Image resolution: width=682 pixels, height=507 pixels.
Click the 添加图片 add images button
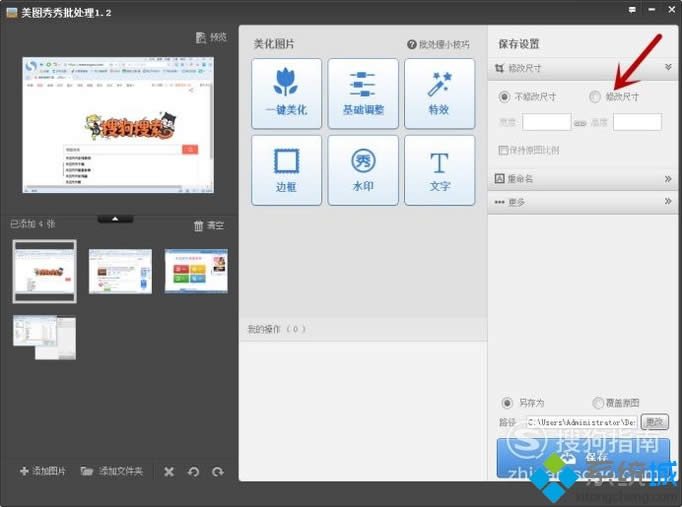click(x=42, y=471)
